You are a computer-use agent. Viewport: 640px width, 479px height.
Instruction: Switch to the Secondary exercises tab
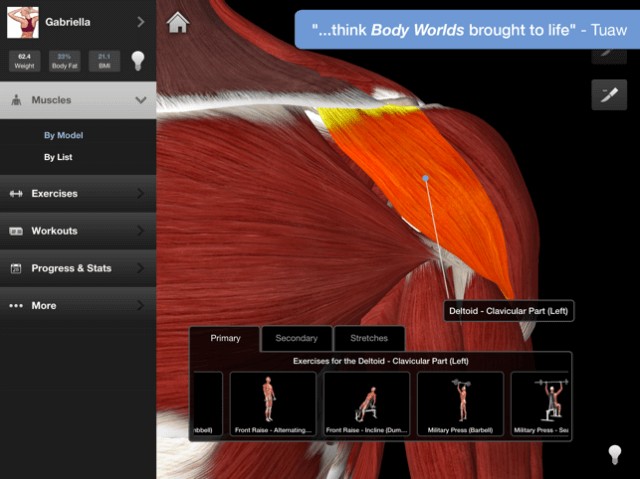click(296, 339)
